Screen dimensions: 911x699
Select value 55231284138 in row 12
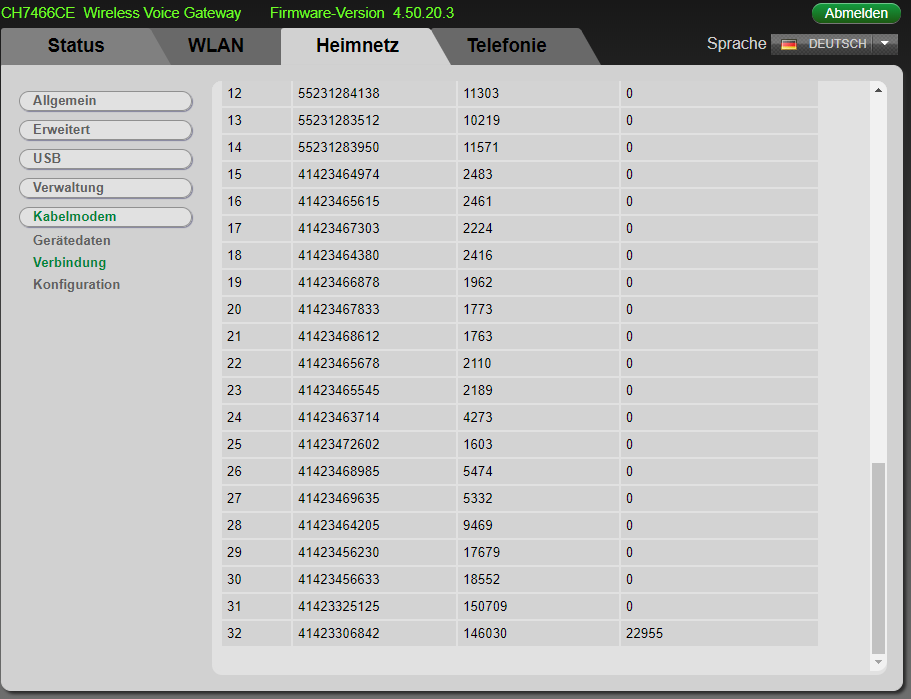(339, 94)
